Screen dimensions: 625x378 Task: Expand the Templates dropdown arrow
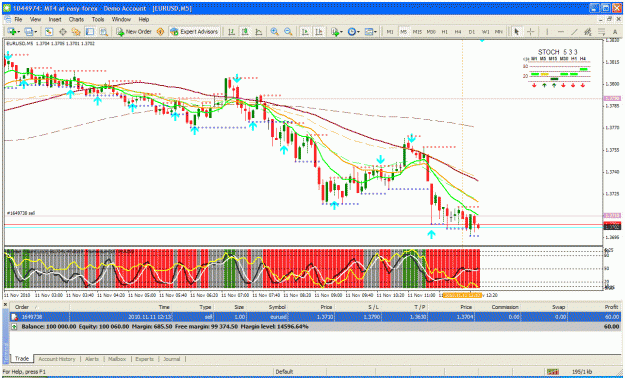coord(375,32)
